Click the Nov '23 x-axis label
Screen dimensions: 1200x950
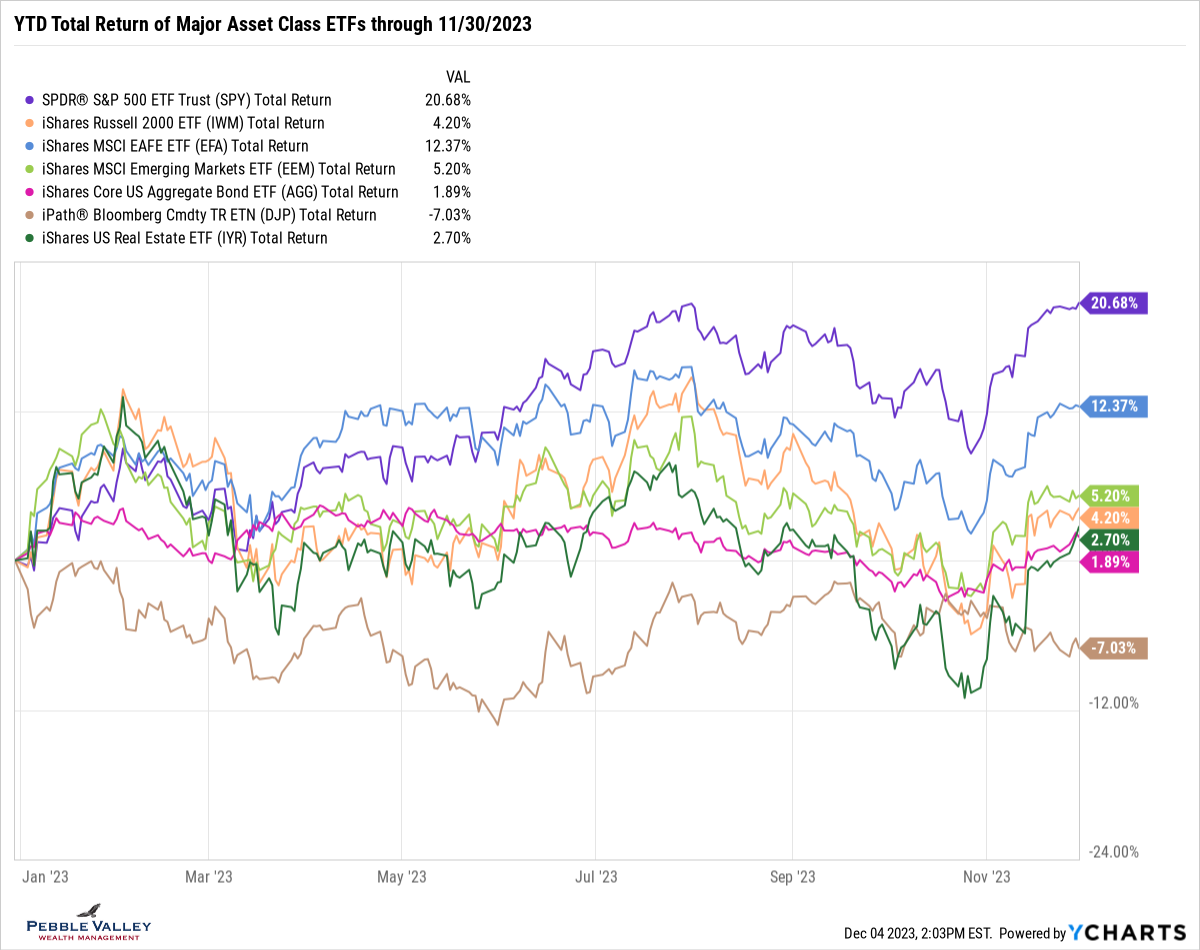990,877
